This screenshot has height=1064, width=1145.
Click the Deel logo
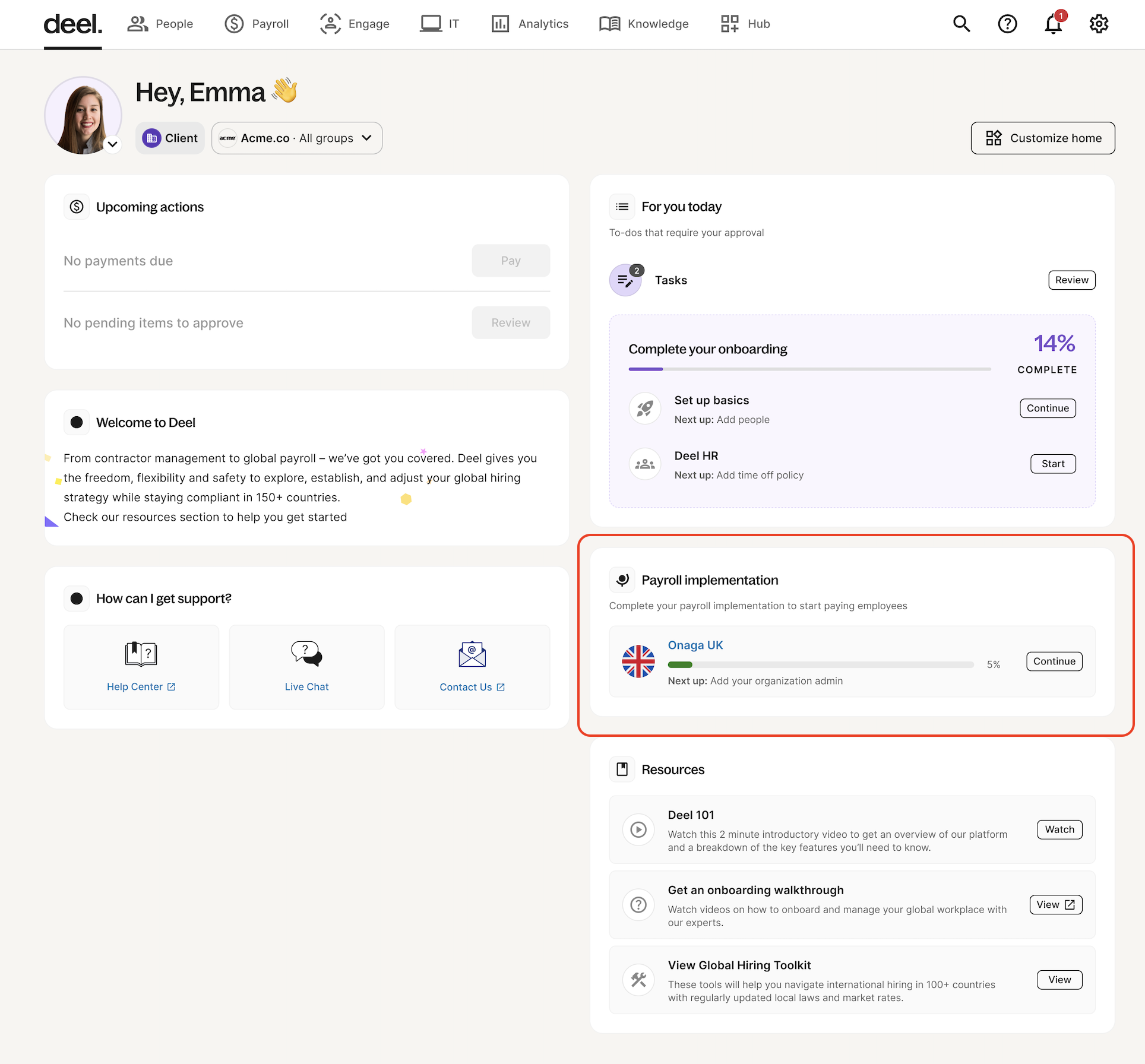point(72,24)
